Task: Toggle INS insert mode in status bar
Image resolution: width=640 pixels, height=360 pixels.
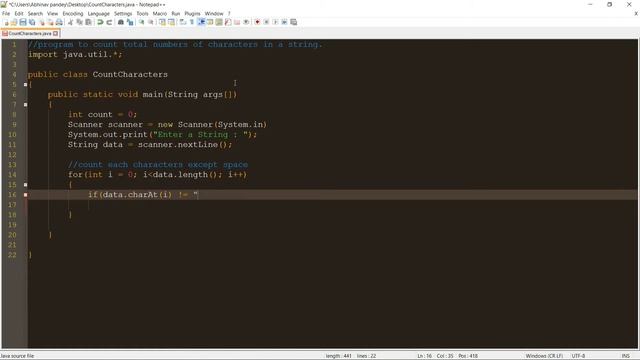Action: (x=625, y=356)
